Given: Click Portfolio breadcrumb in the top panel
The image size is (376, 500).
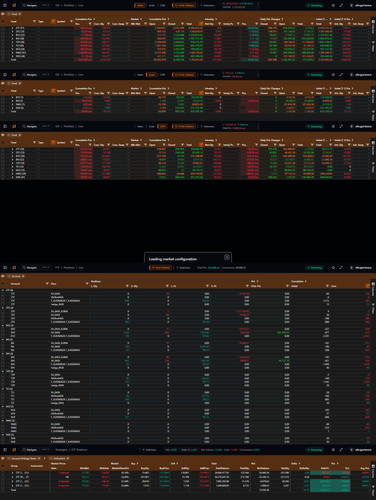Looking at the screenshot, I should 69,5.
